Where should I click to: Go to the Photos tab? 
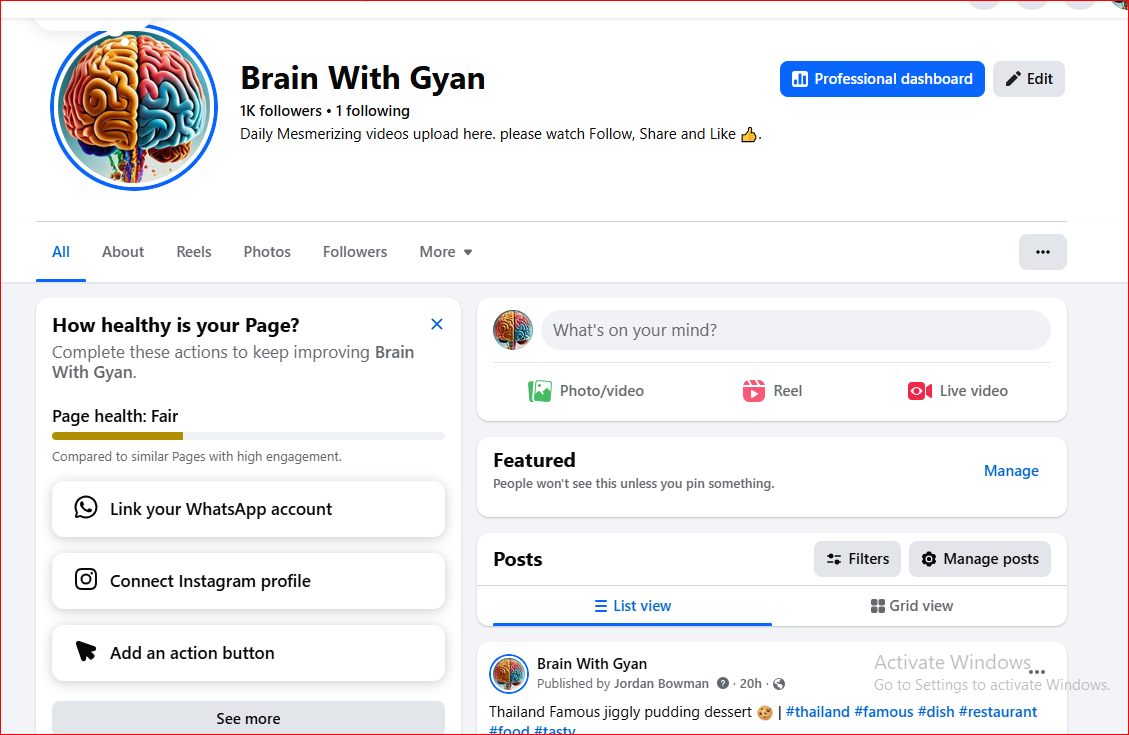coord(267,252)
